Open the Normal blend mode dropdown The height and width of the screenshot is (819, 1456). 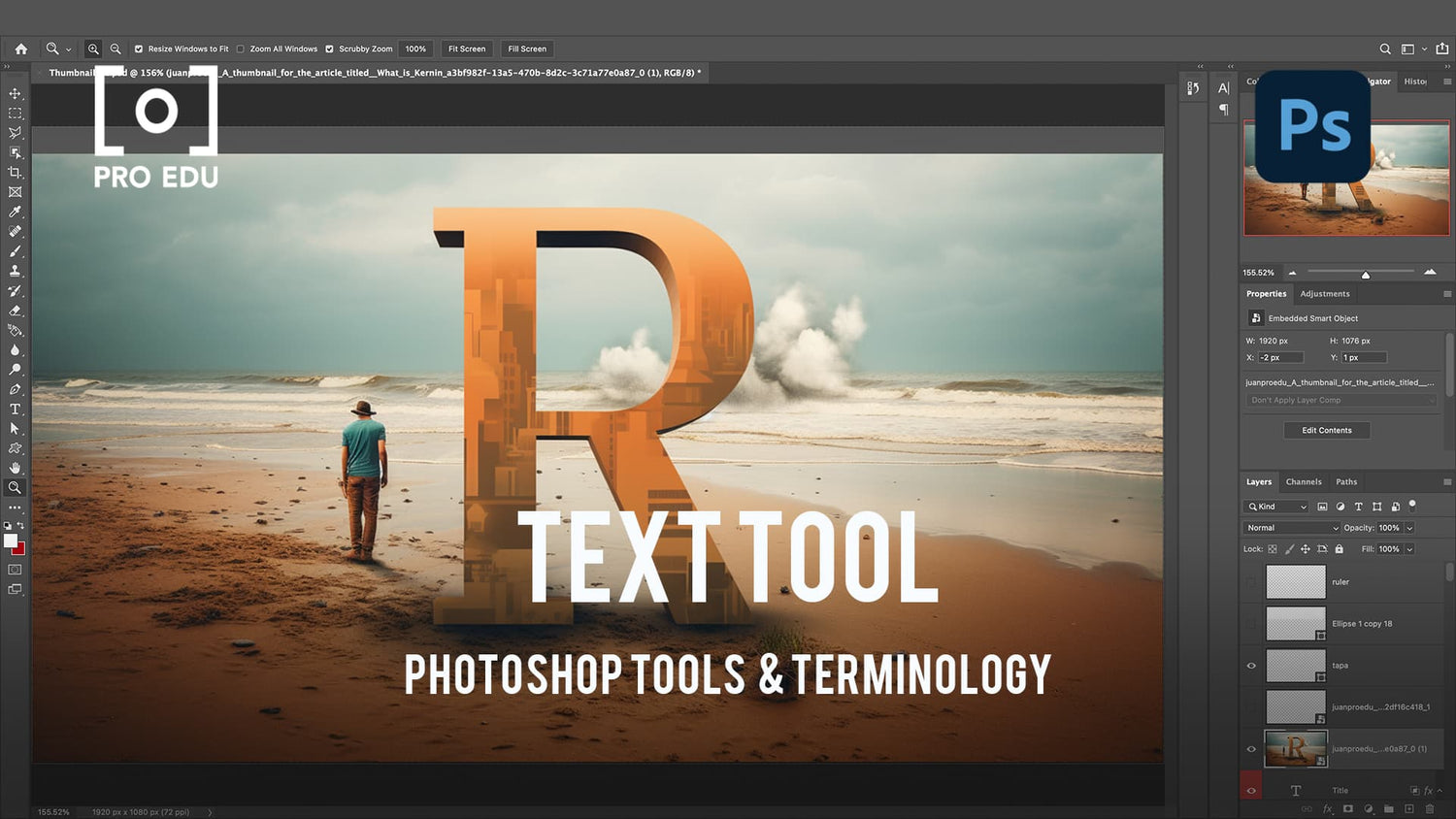pos(1292,528)
